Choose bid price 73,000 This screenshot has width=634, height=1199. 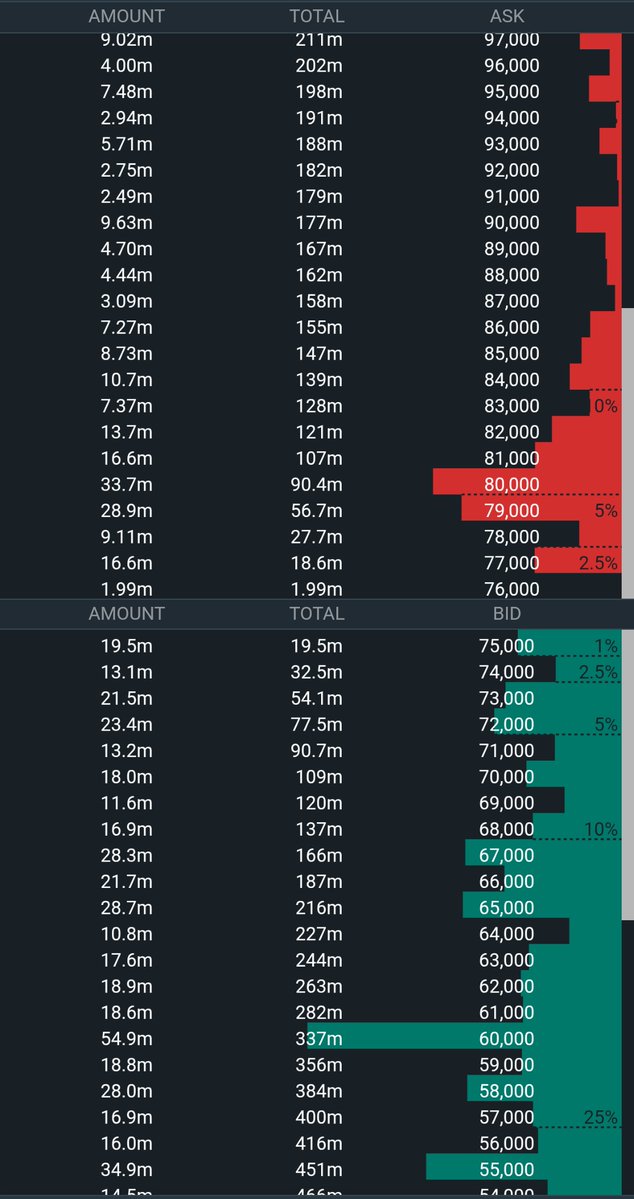pyautogui.click(x=506, y=698)
